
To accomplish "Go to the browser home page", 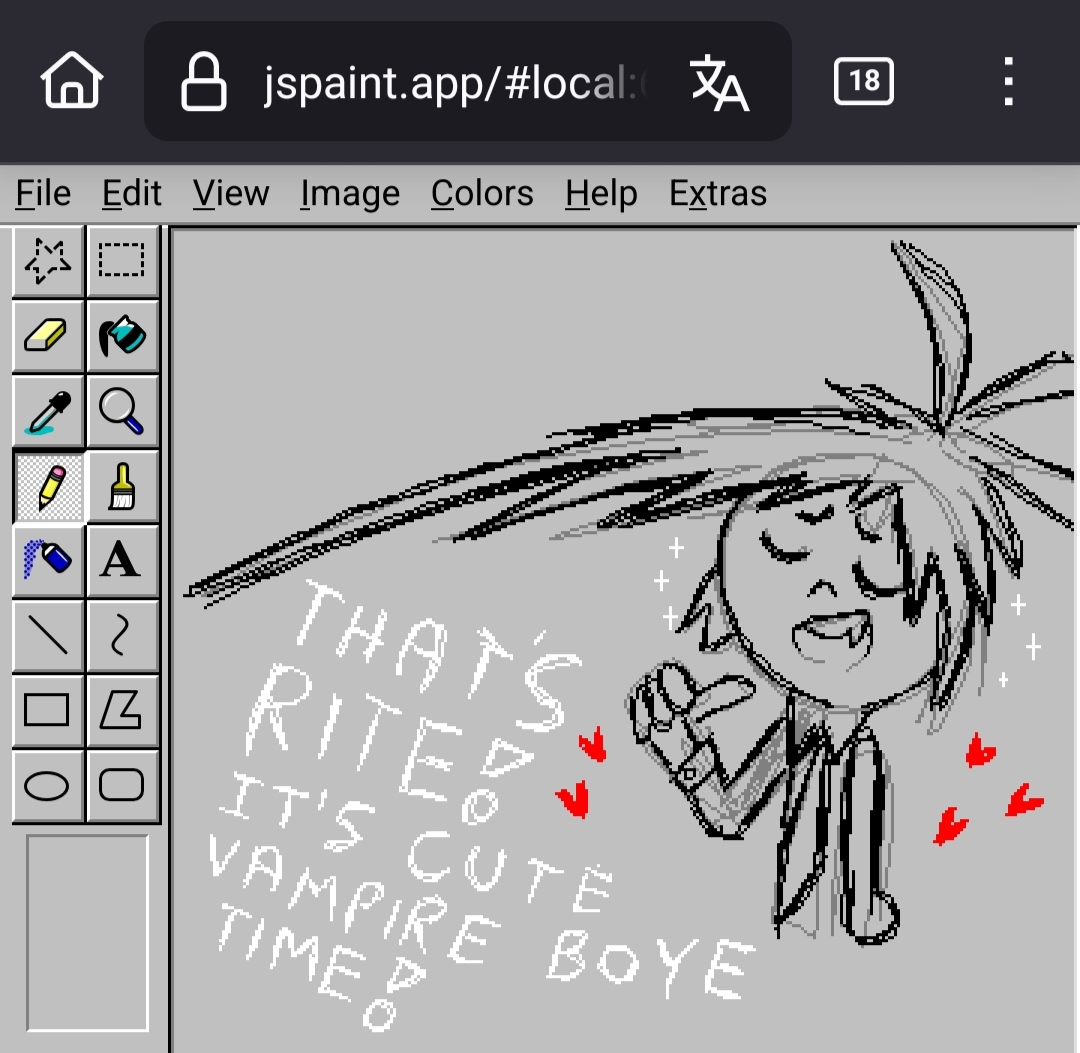I will [72, 81].
